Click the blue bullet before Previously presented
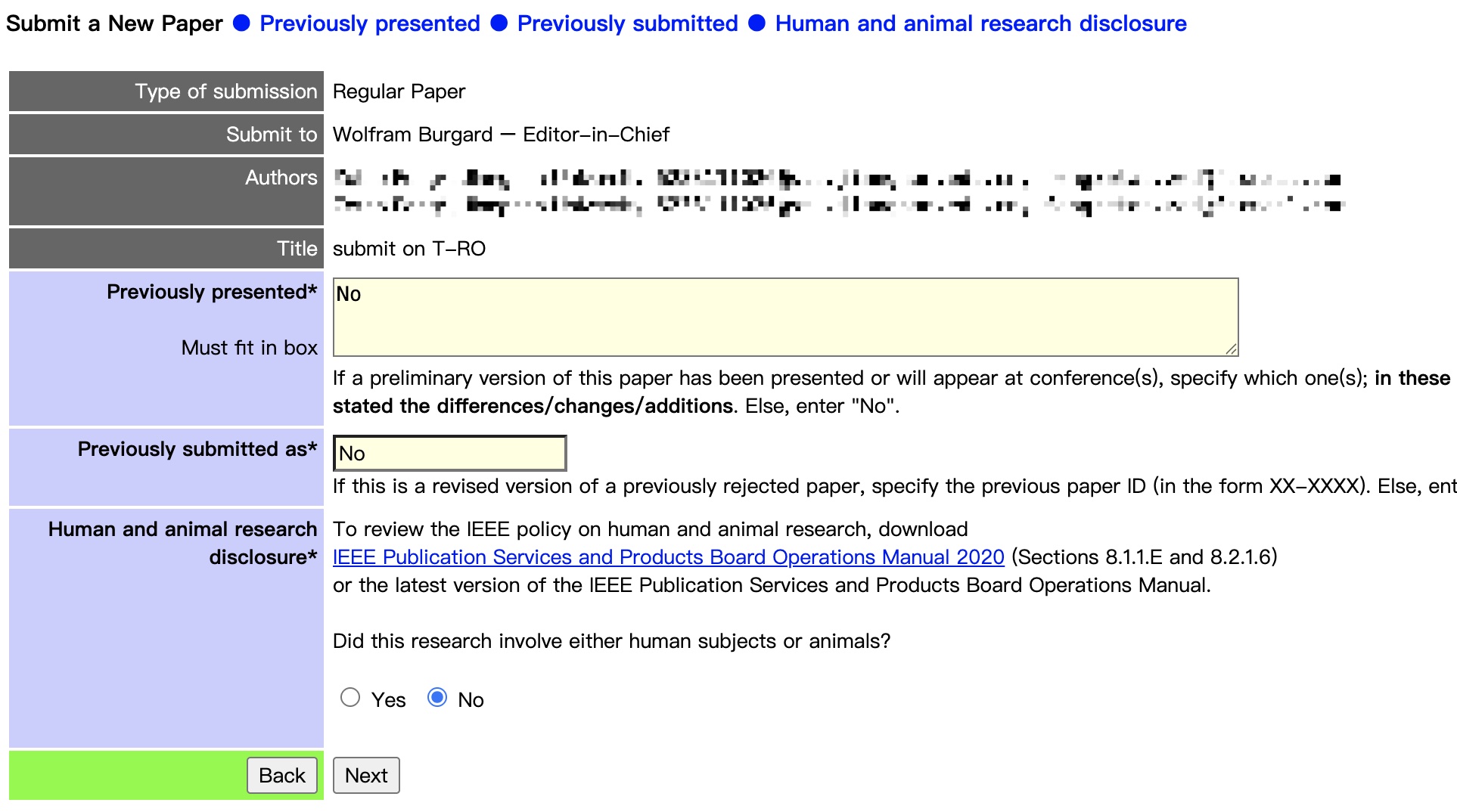The image size is (1457, 812). pos(241,23)
